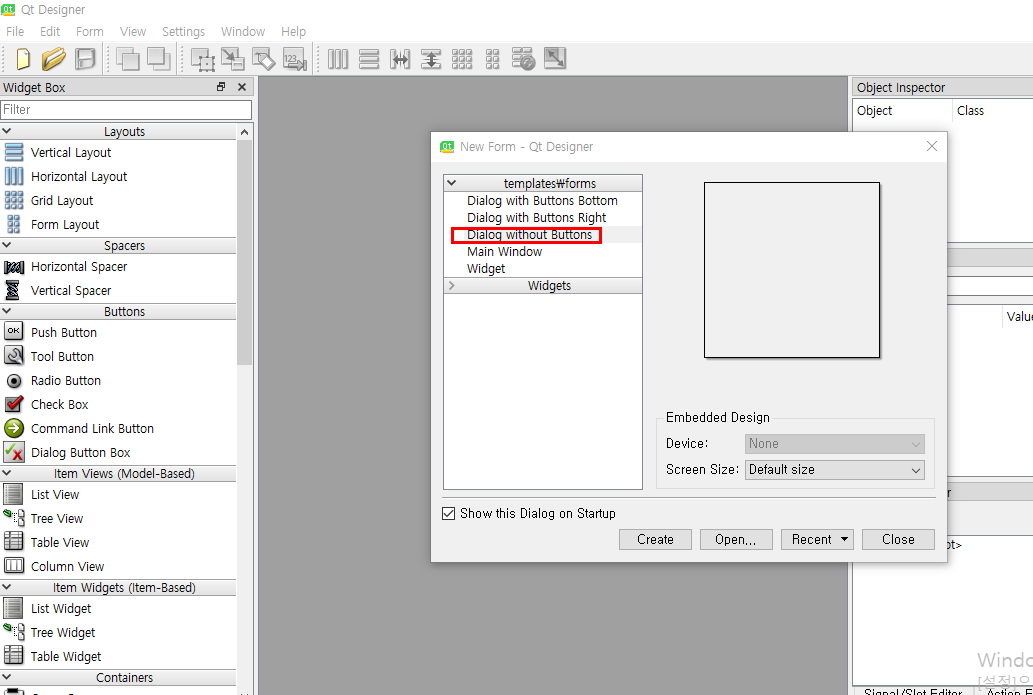Screen dimensions: 1033x695
Task: Click the Save floppy disk icon
Action: coord(85,59)
